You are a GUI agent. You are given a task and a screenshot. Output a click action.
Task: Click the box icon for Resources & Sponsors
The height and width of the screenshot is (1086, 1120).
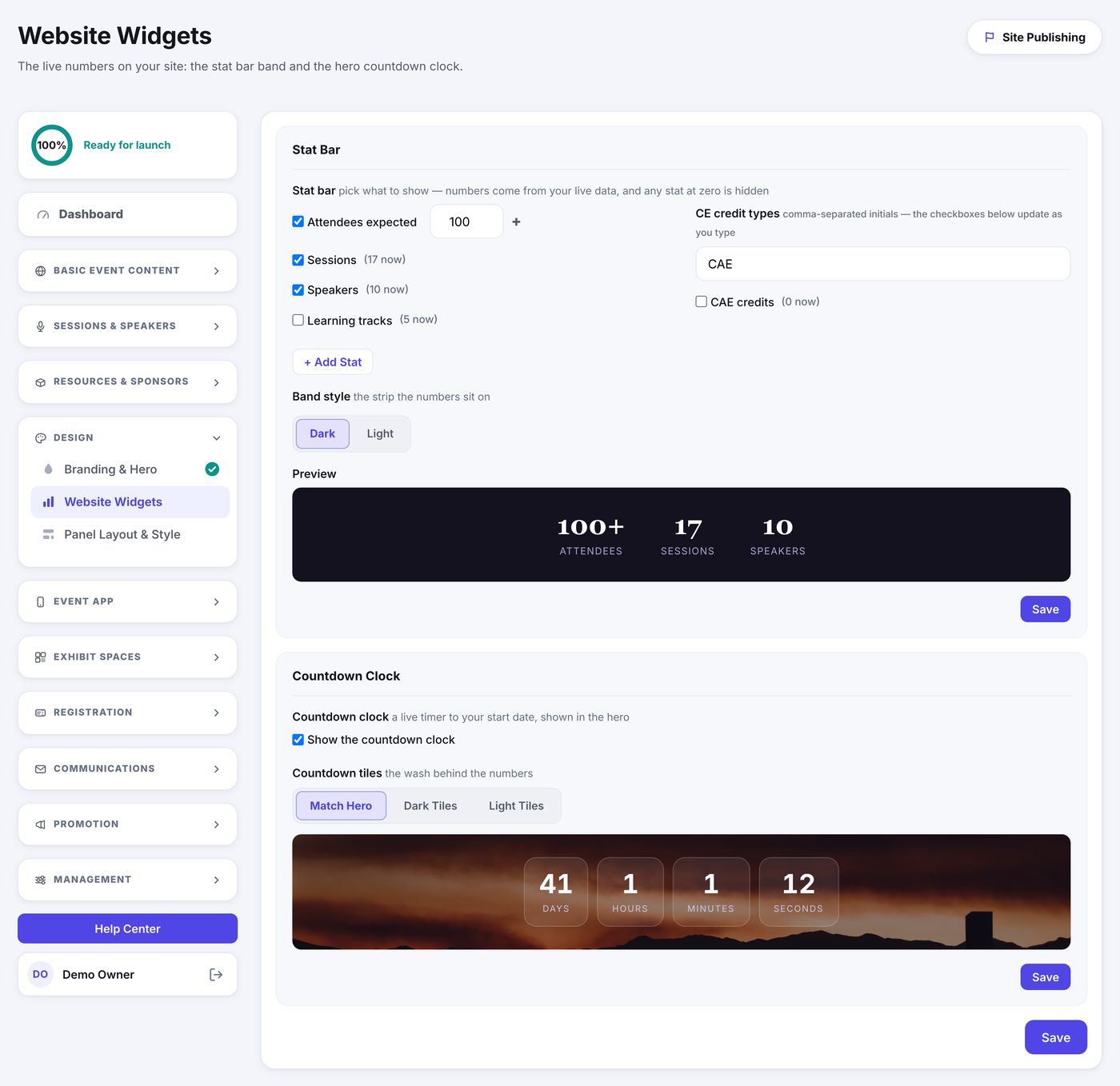(40, 382)
